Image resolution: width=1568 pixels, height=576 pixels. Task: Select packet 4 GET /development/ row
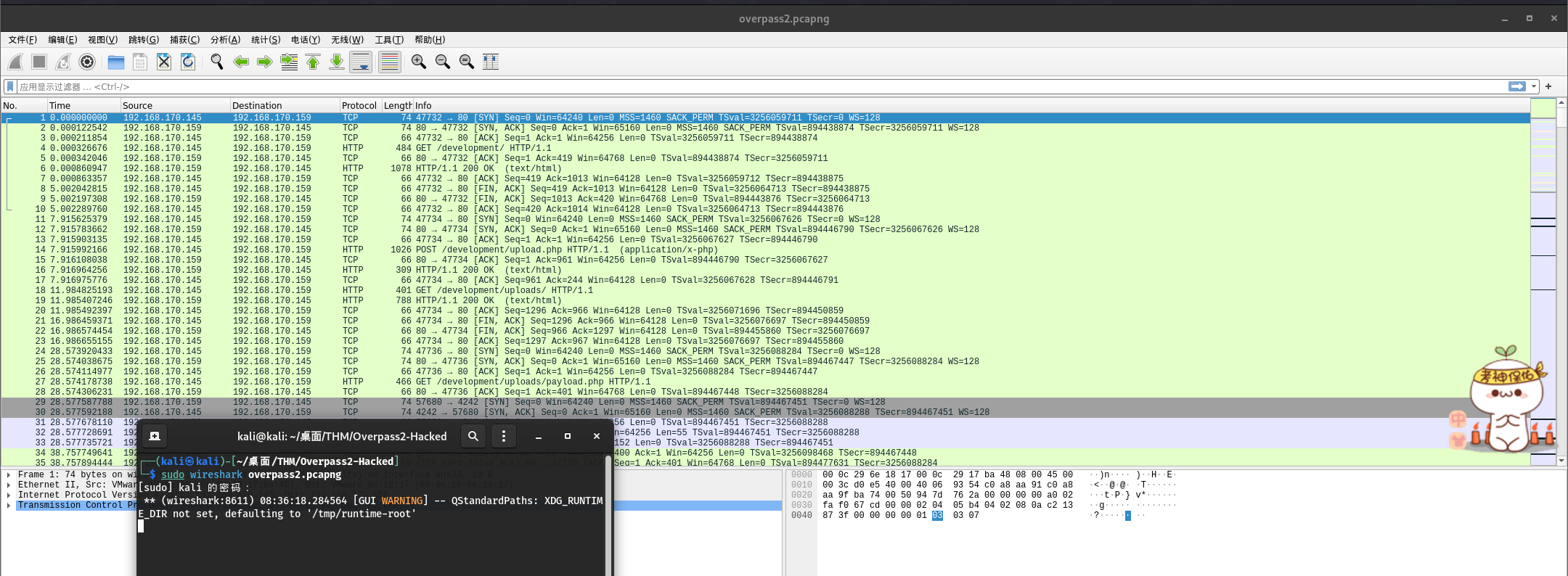[766, 148]
